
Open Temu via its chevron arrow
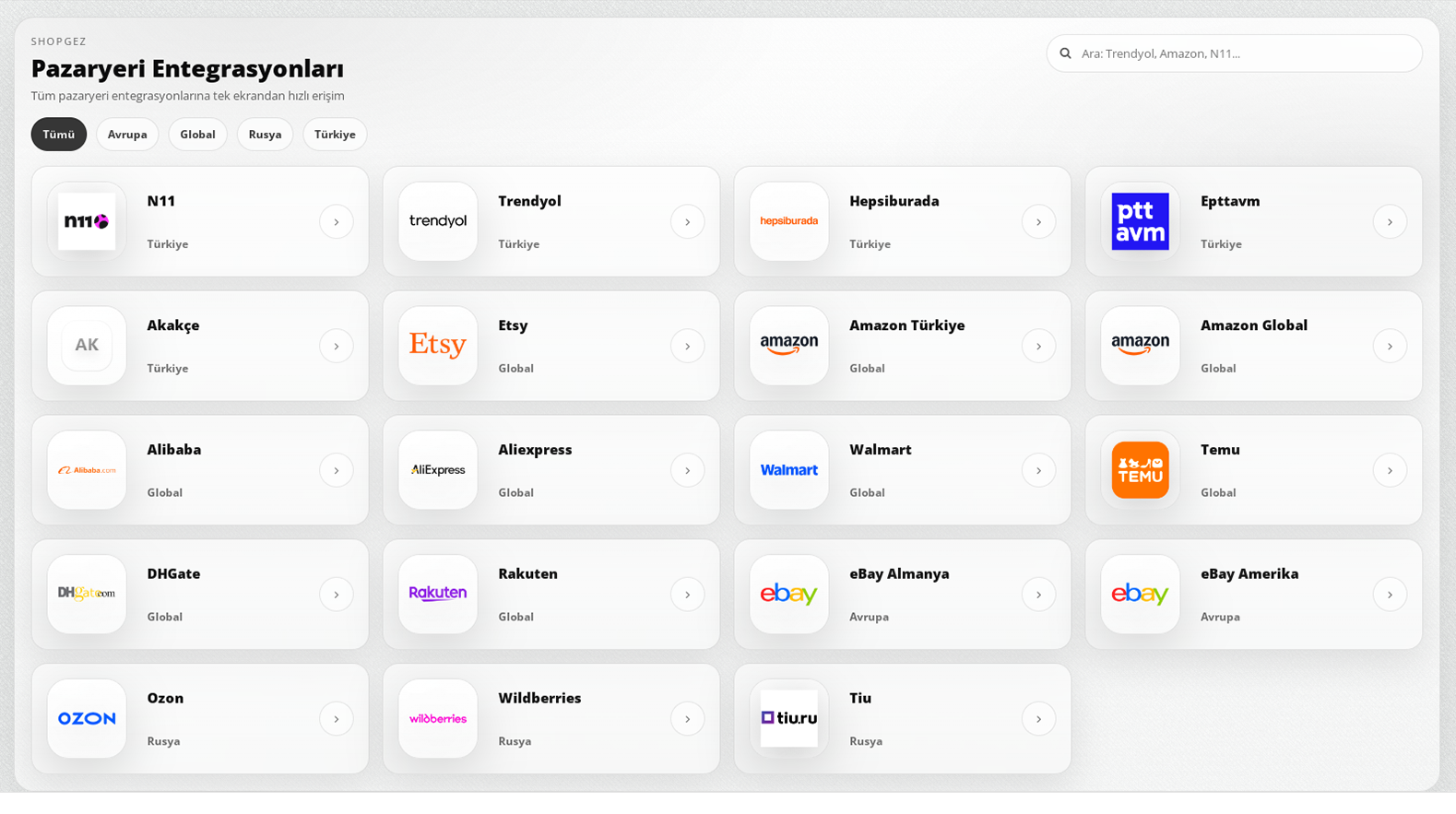[1391, 471]
